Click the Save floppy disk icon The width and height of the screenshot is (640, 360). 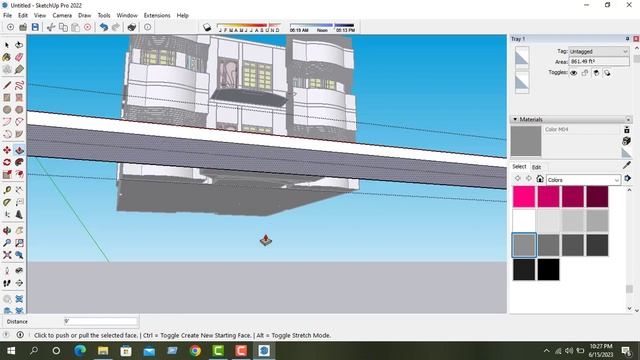(35, 27)
